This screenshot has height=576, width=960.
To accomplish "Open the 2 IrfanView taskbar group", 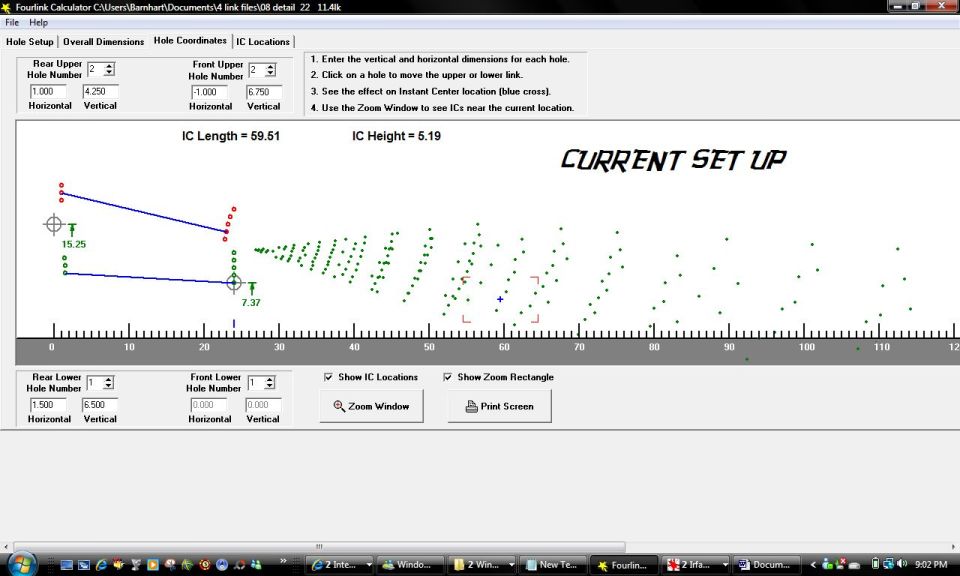I will [x=695, y=565].
